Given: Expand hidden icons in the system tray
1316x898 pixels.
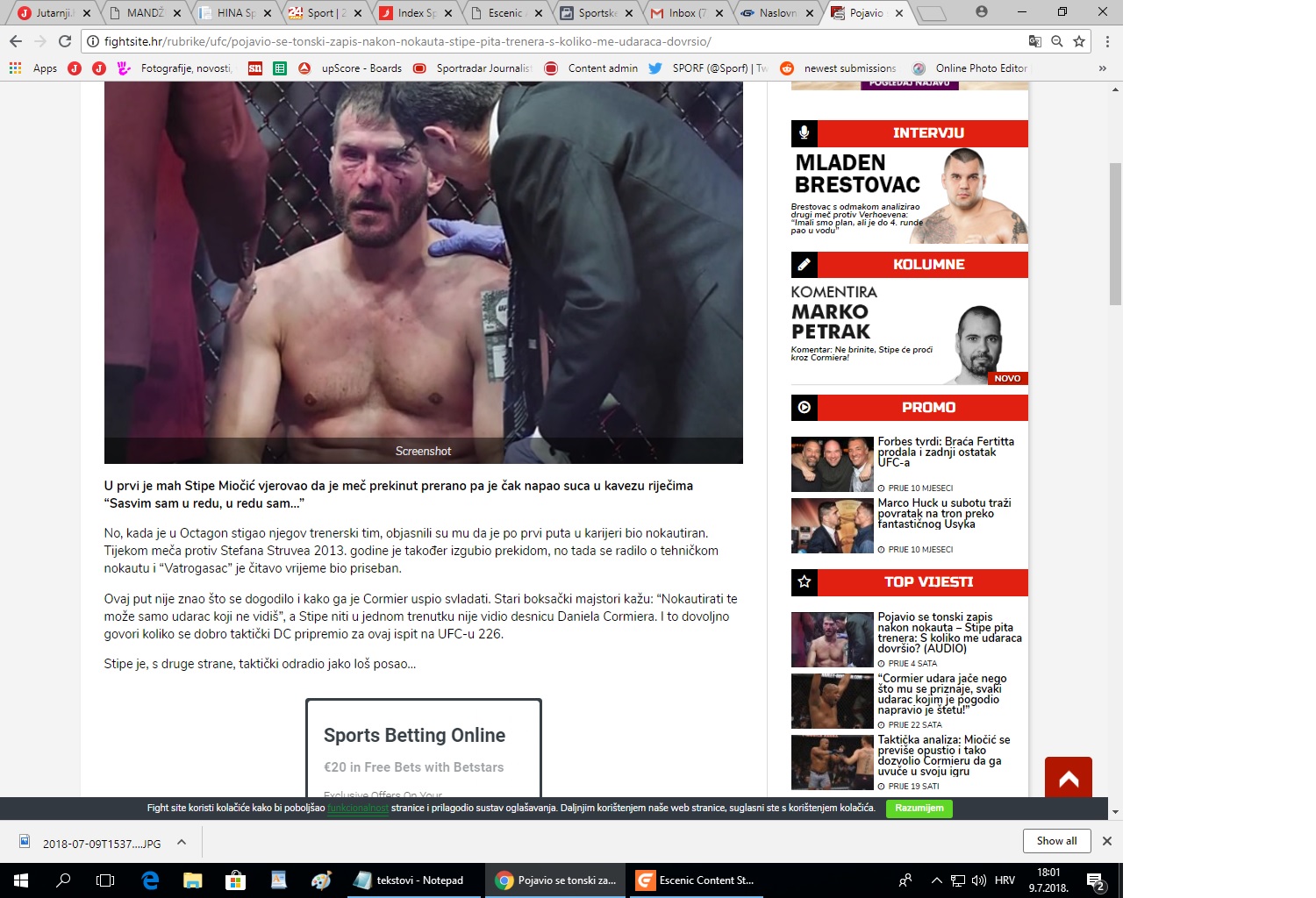Looking at the screenshot, I should pyautogui.click(x=936, y=880).
